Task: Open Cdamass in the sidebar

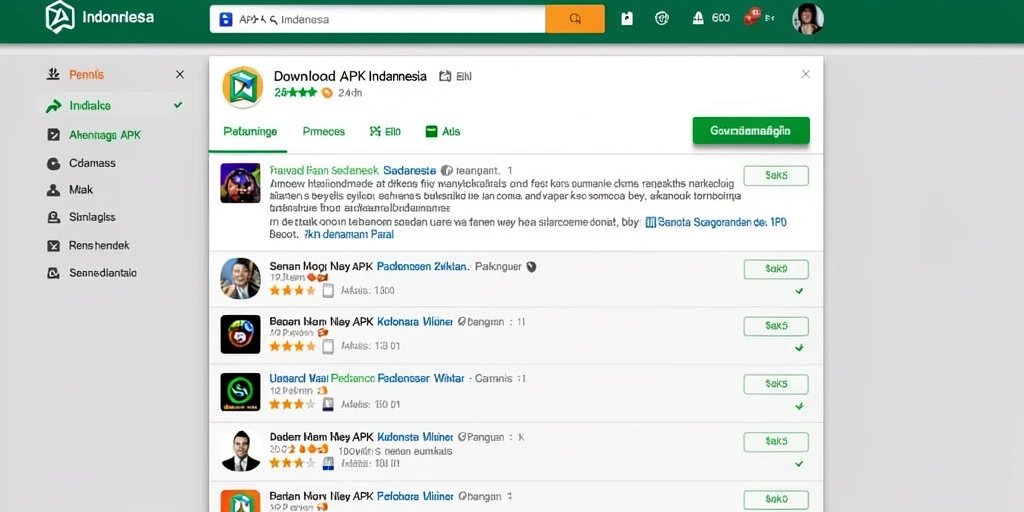Action: coord(92,163)
